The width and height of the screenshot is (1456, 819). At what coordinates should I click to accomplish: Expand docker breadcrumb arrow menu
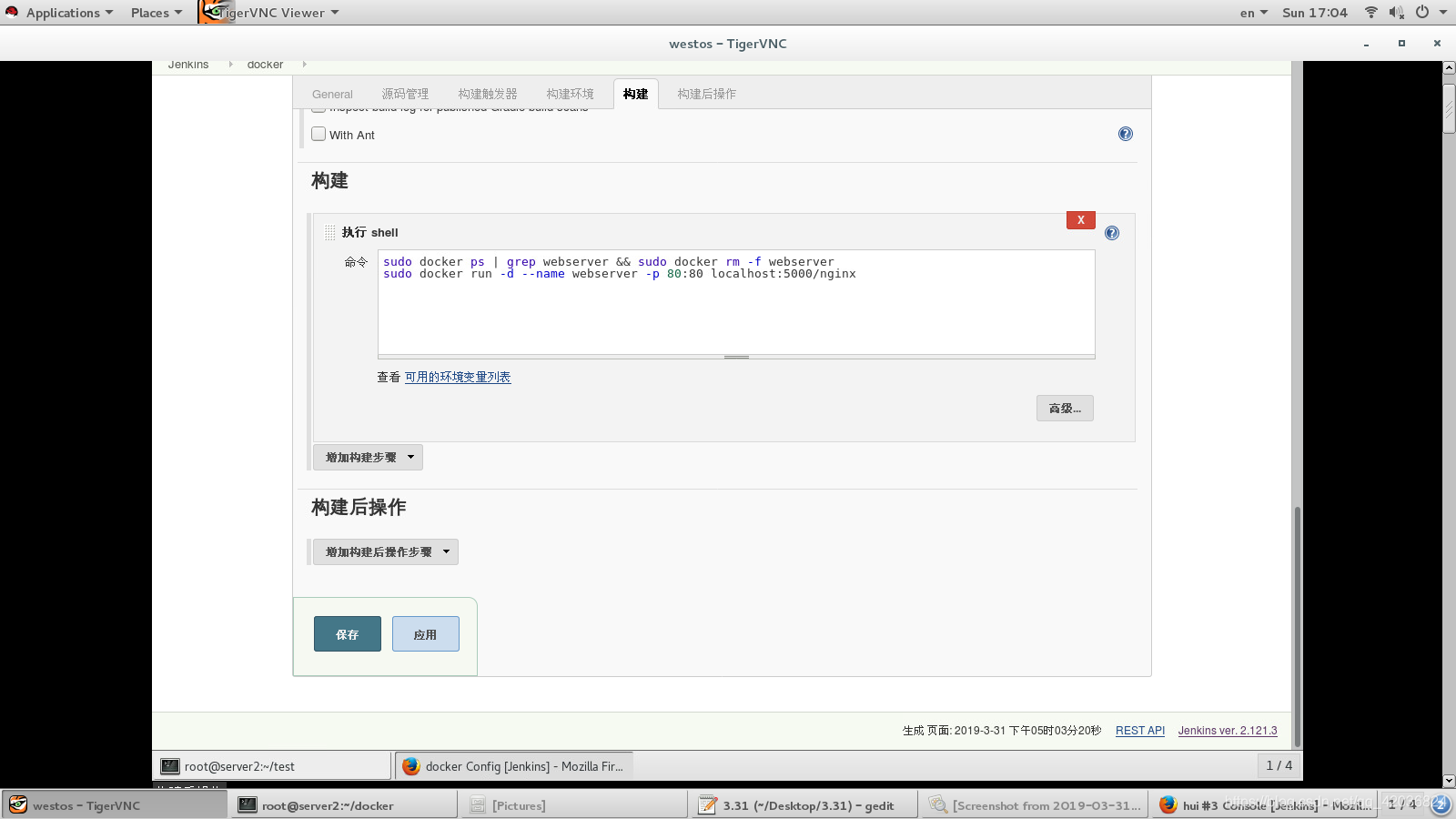pos(304,65)
